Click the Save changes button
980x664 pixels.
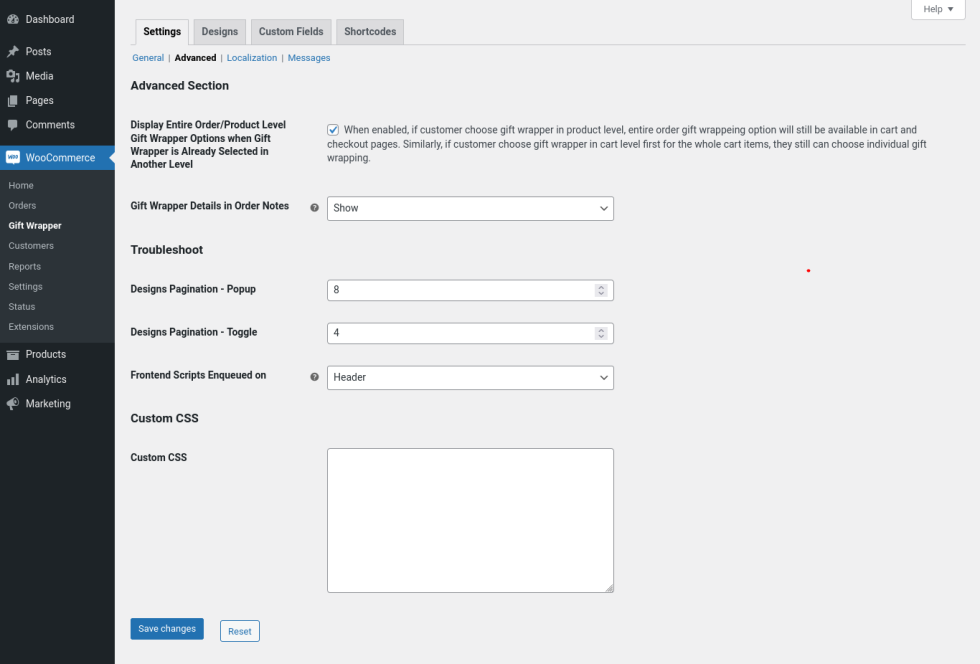point(167,629)
